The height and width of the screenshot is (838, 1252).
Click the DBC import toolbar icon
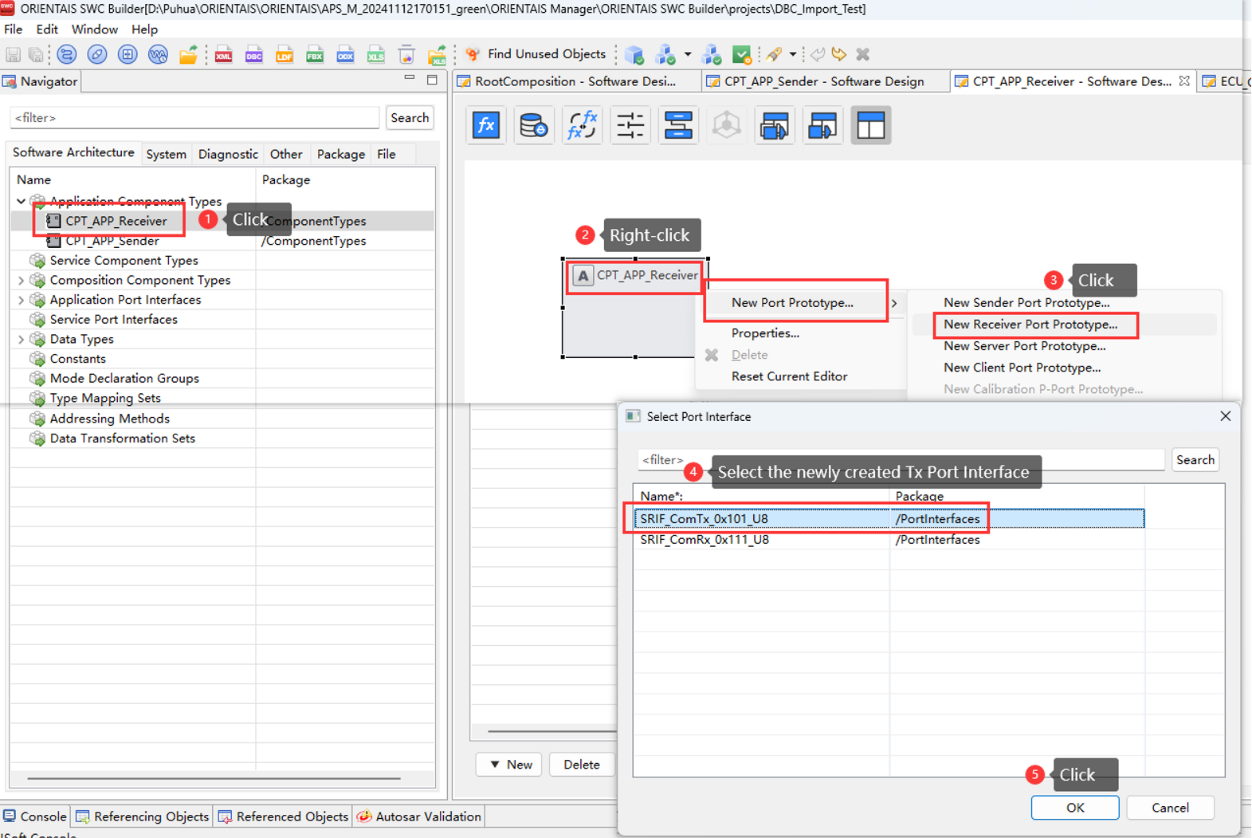pos(253,55)
